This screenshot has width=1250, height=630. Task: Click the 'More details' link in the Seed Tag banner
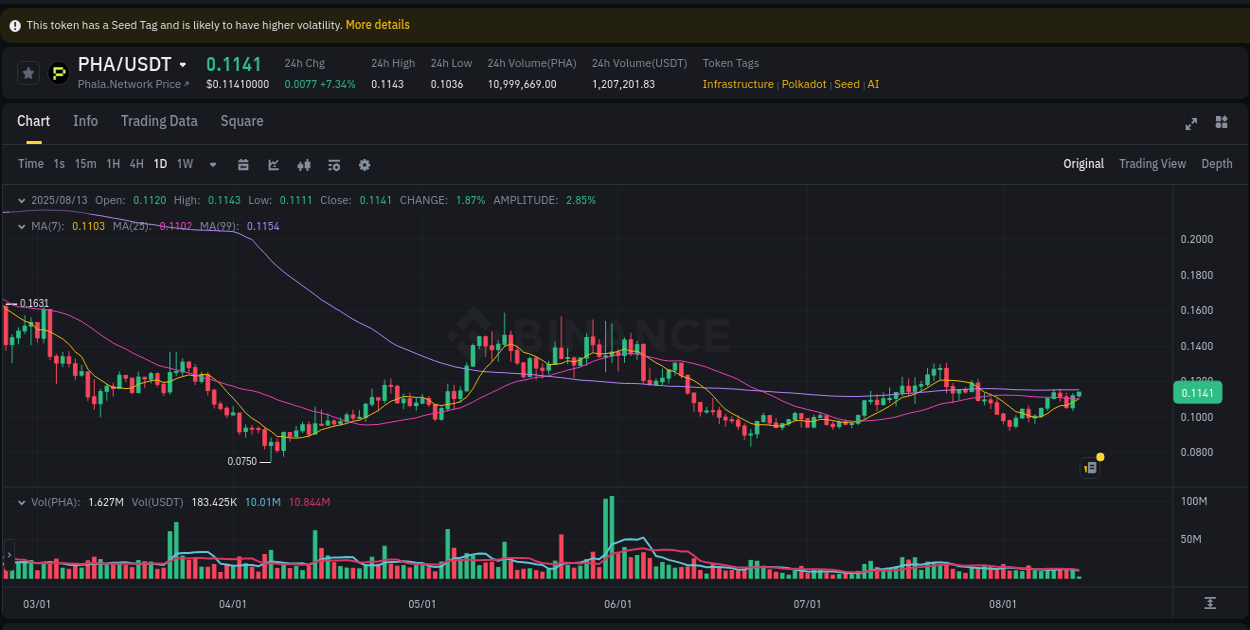tap(377, 24)
